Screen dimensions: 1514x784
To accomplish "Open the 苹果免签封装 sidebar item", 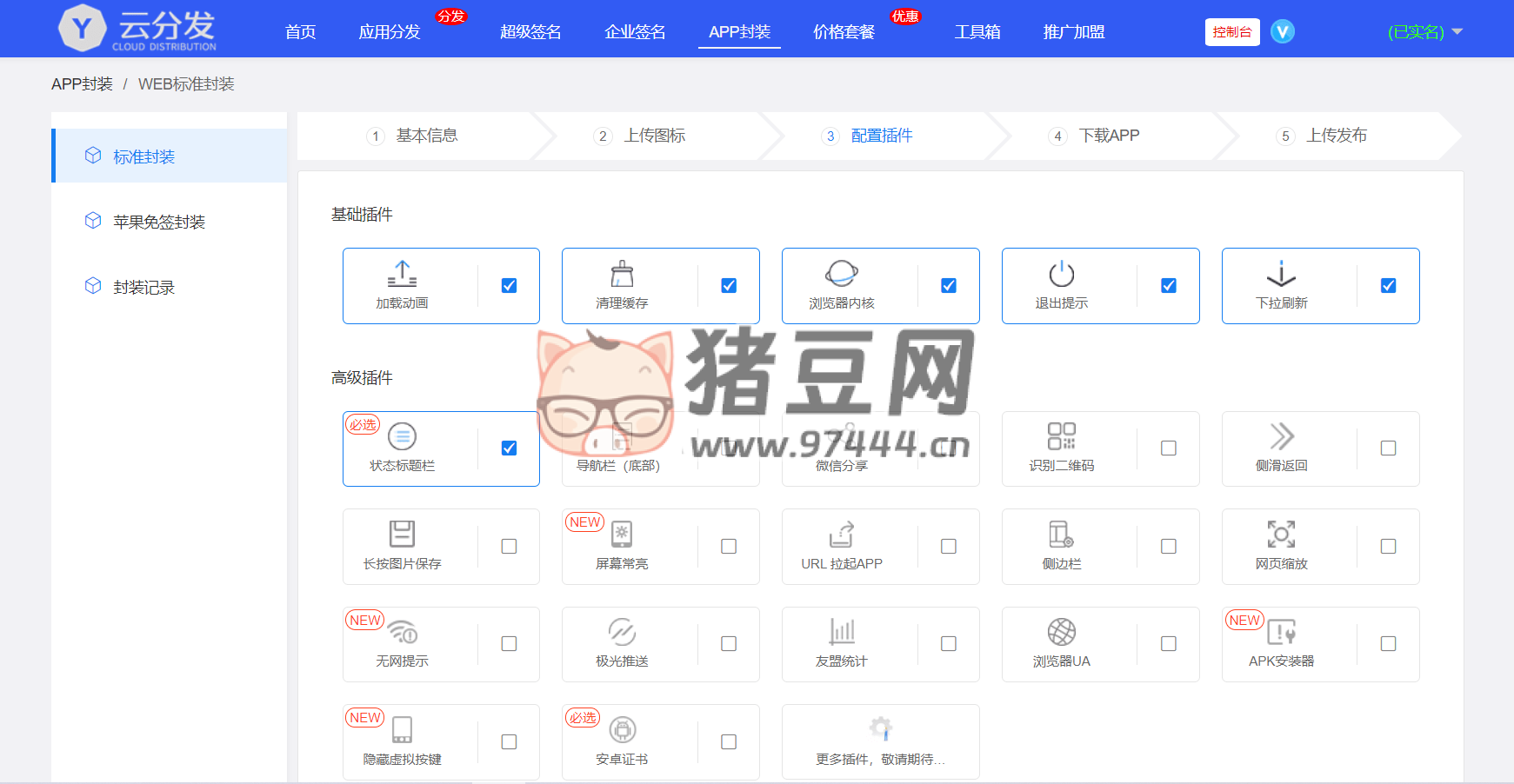I will [x=159, y=223].
